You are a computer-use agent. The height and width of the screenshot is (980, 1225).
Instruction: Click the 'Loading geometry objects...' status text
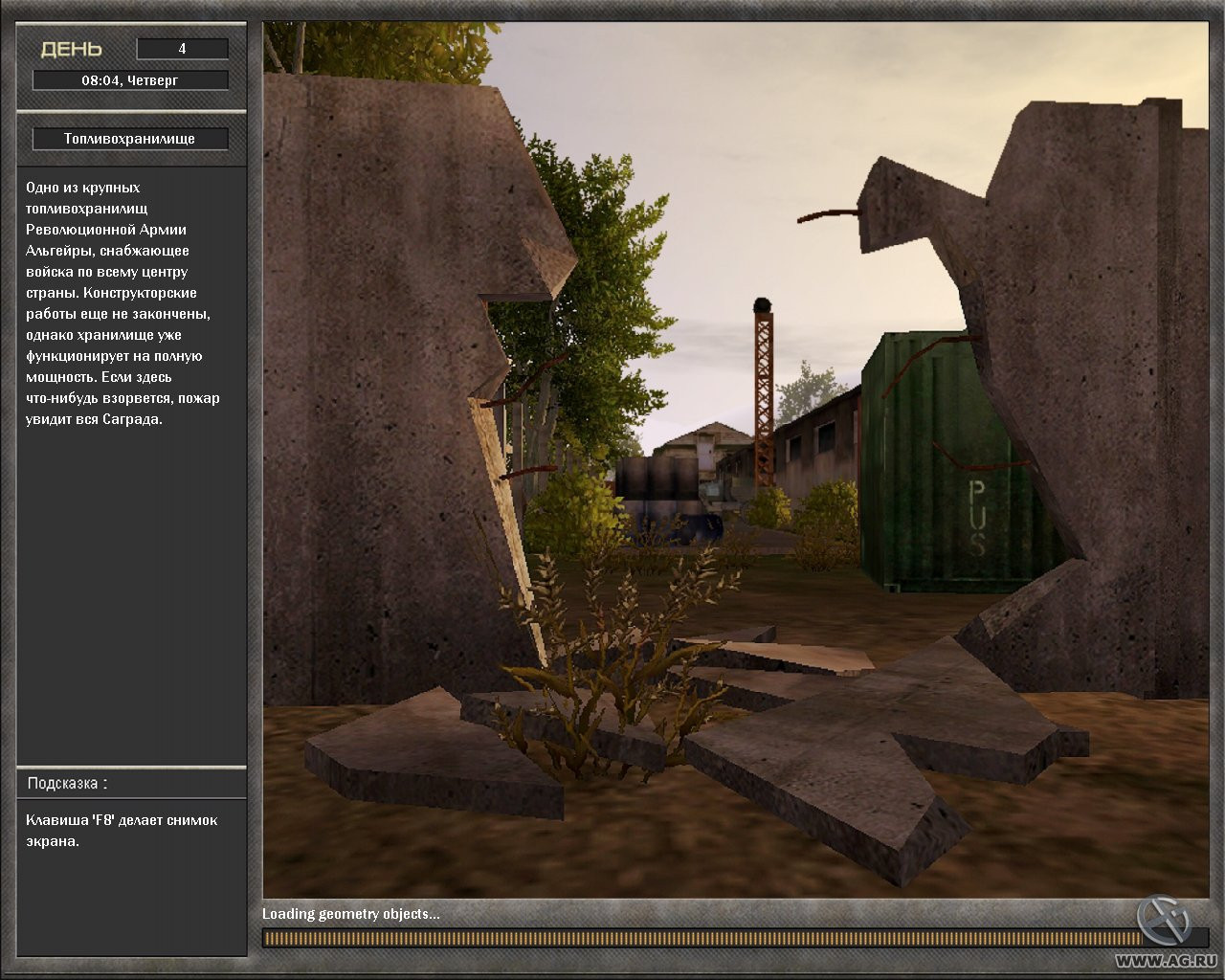pyautogui.click(x=351, y=914)
